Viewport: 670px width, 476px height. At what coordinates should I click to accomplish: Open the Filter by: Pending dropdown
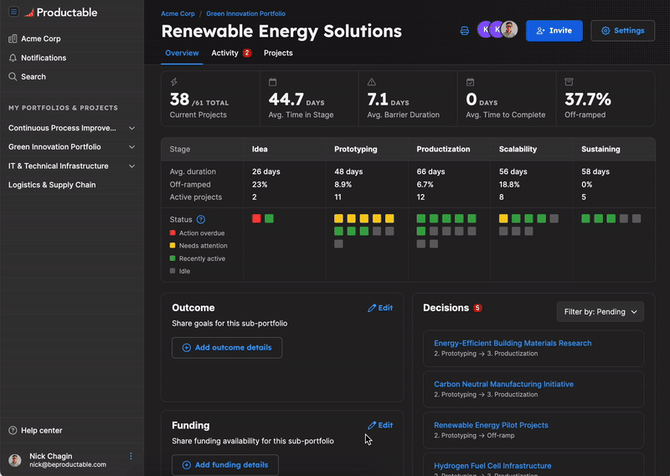[600, 312]
